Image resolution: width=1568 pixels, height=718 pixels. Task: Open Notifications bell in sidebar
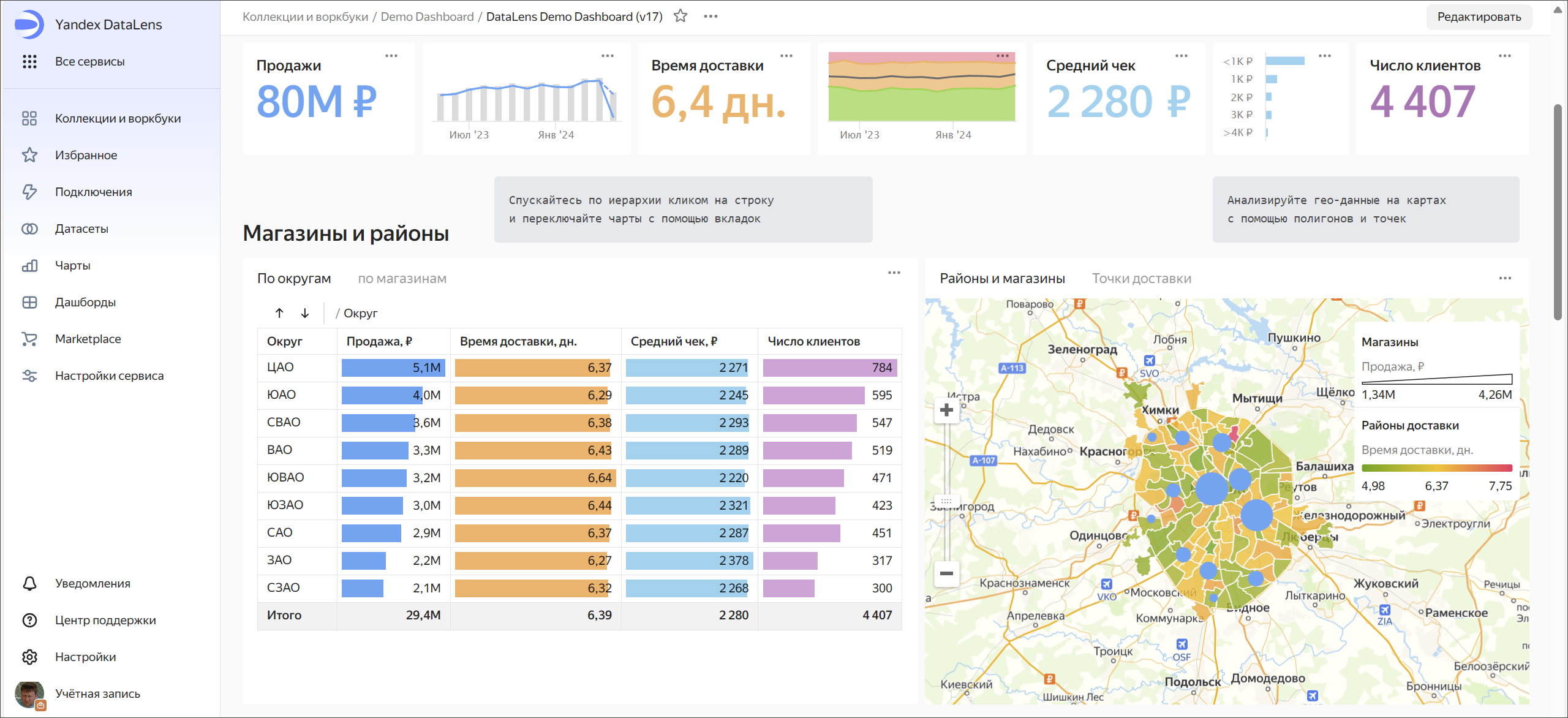click(29, 583)
